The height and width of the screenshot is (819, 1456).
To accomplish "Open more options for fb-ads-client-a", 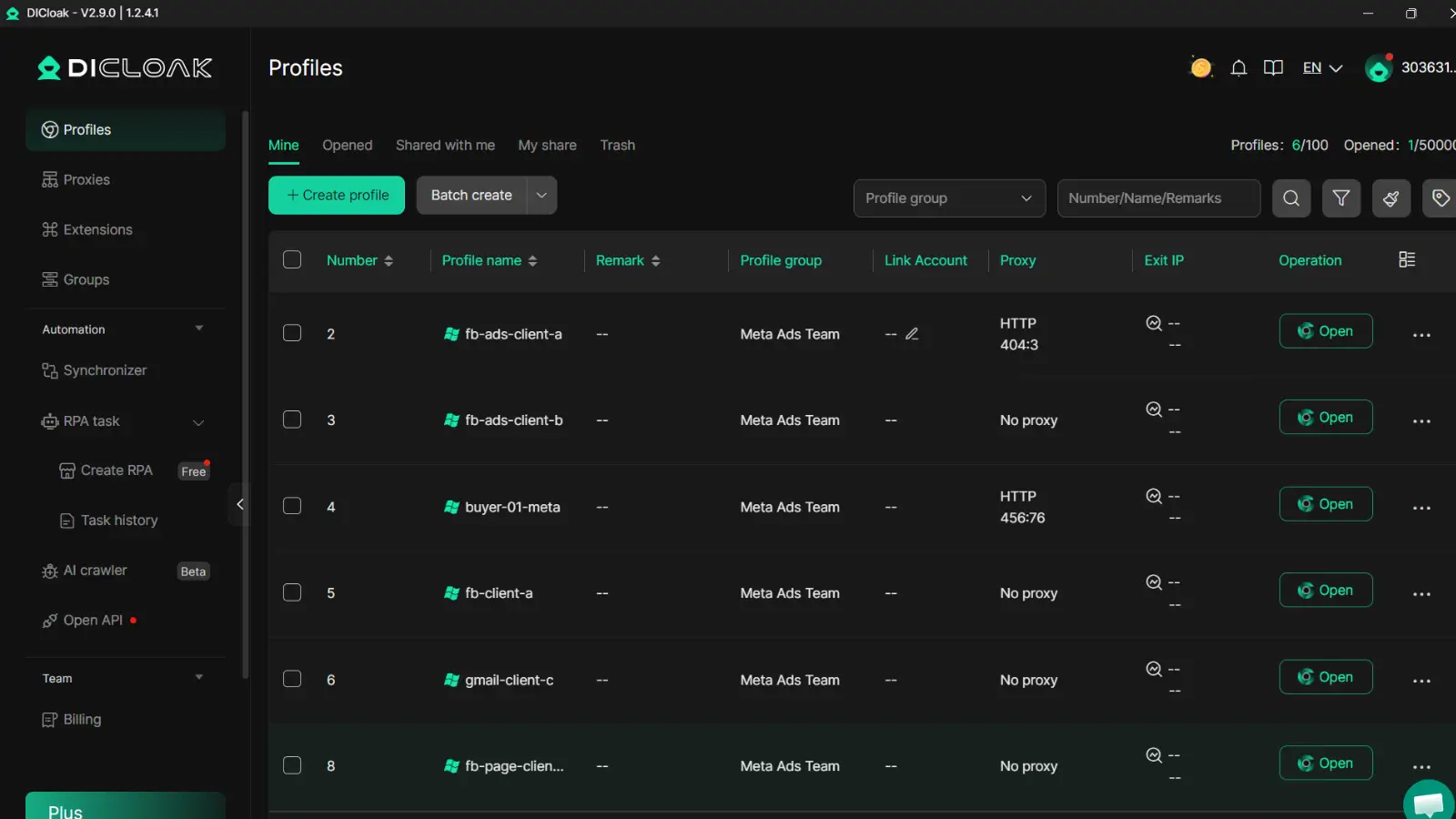I will coord(1421,335).
